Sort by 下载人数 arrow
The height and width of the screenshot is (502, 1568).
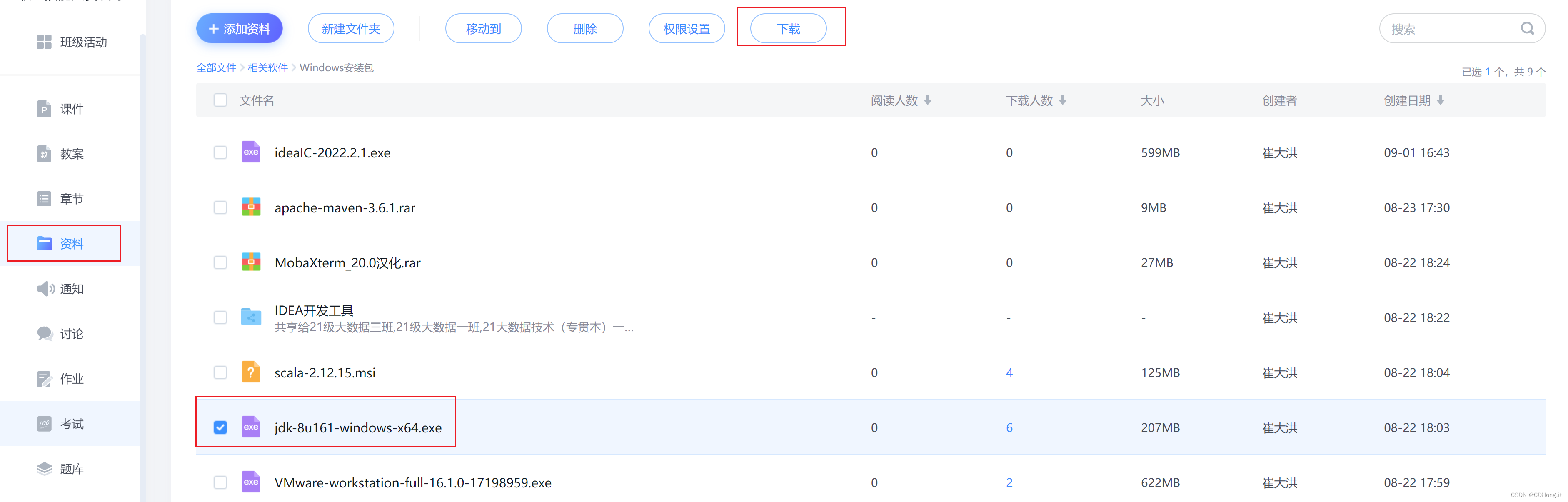pos(1063,100)
